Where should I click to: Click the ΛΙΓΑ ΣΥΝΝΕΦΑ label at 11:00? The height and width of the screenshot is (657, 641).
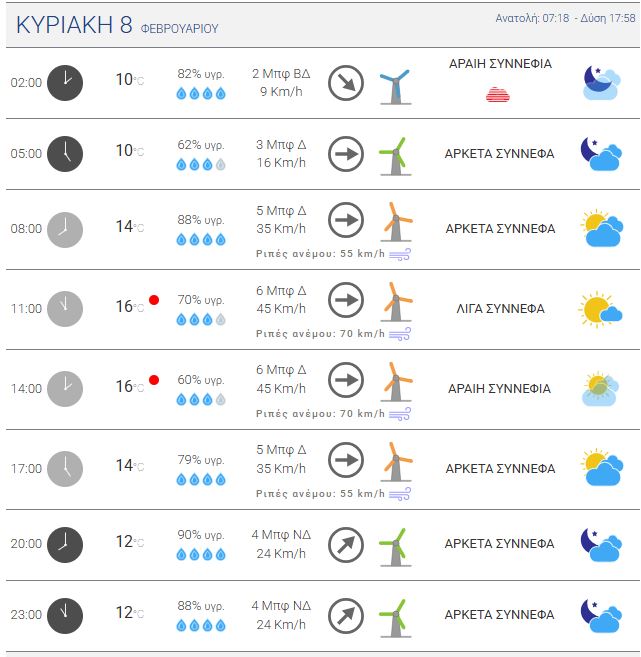point(500,309)
